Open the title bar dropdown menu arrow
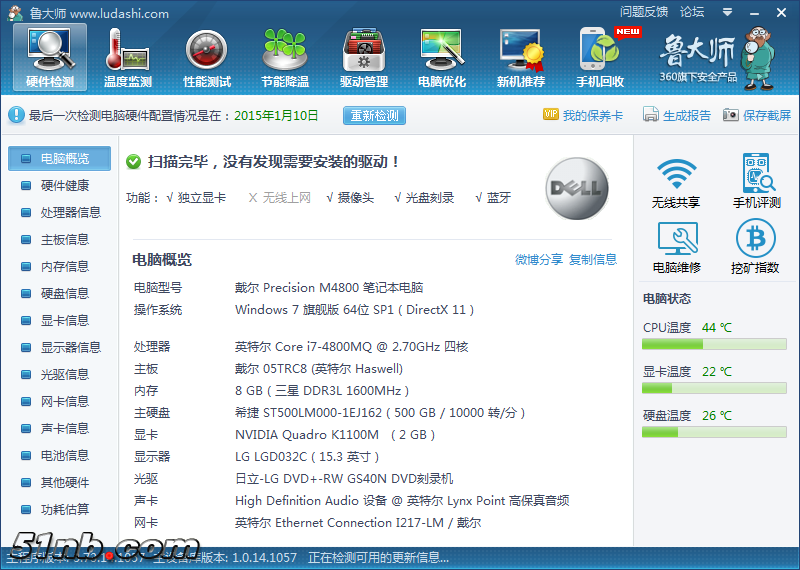The height and width of the screenshot is (570, 800). [728, 12]
